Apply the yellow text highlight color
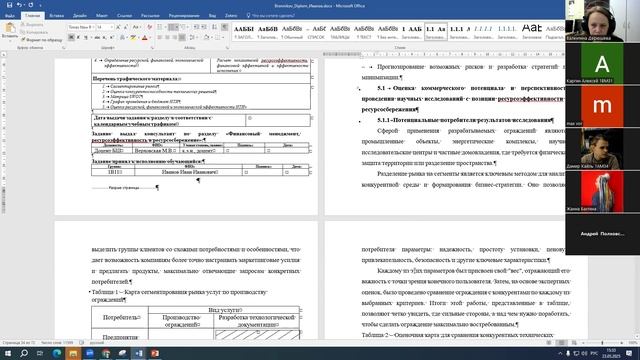Viewport: 640px width, 360px height. [x=133, y=38]
